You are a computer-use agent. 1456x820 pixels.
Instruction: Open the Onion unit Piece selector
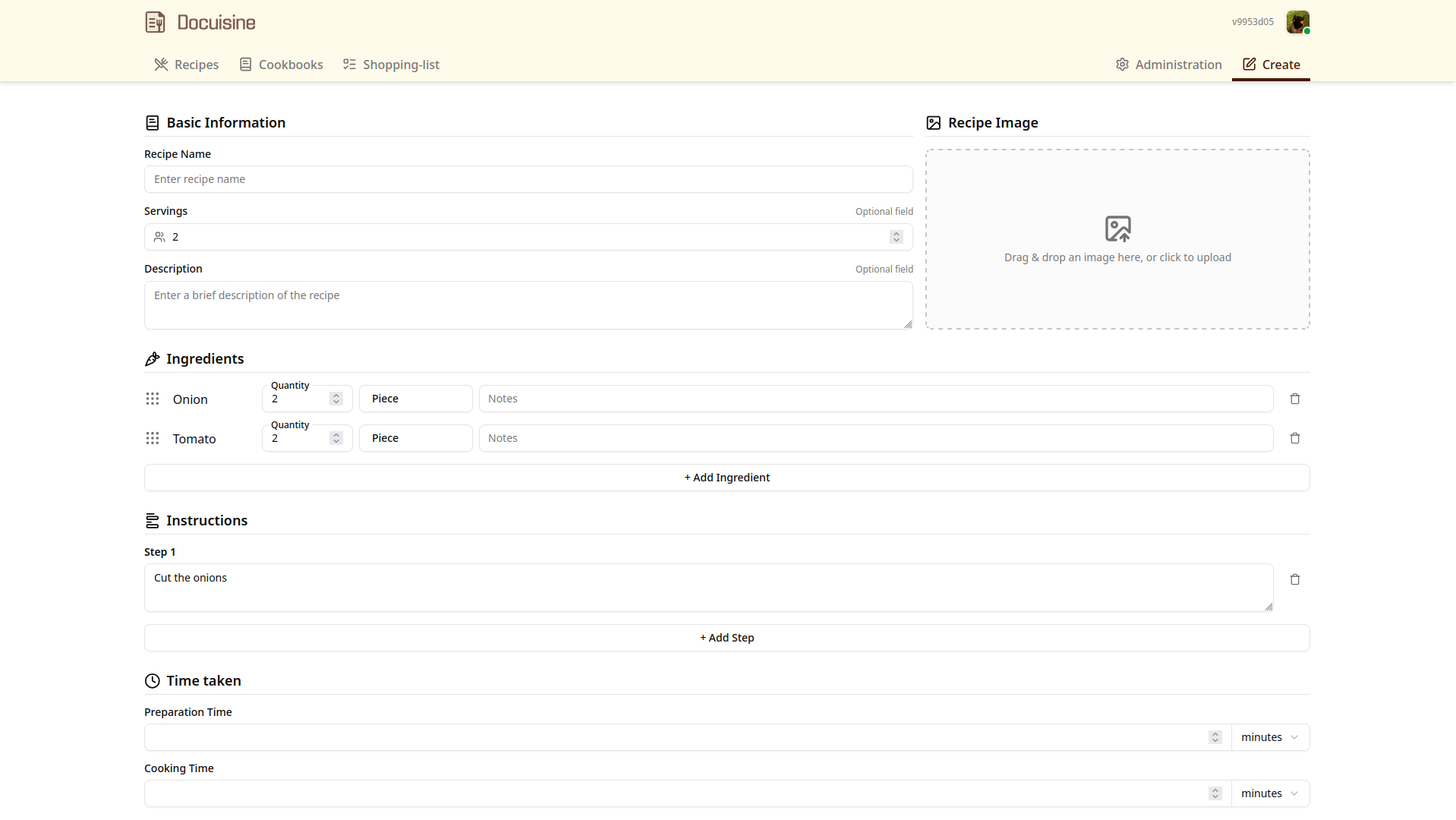pos(415,399)
